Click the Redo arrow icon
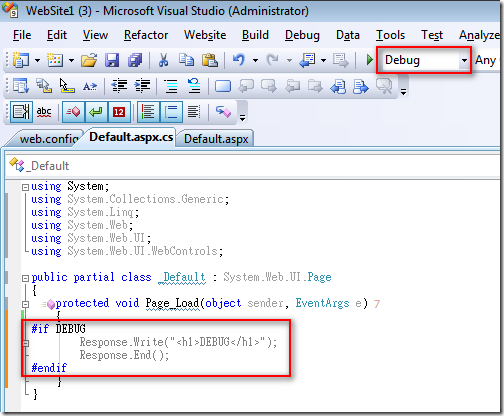The image size is (504, 416). pos(273,60)
